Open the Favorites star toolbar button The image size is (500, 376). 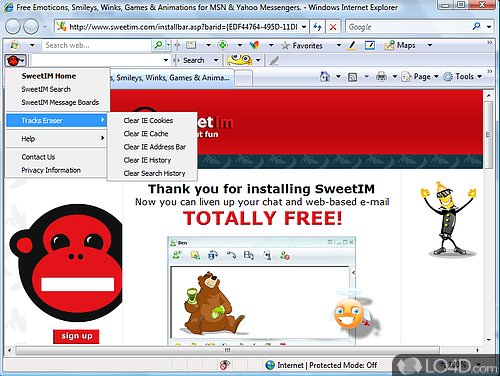[302, 45]
